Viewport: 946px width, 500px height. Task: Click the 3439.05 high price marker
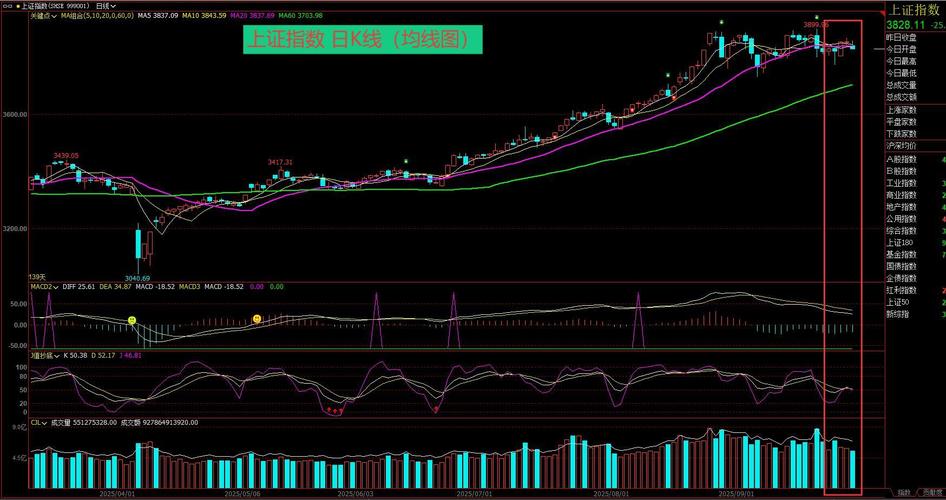click(66, 156)
